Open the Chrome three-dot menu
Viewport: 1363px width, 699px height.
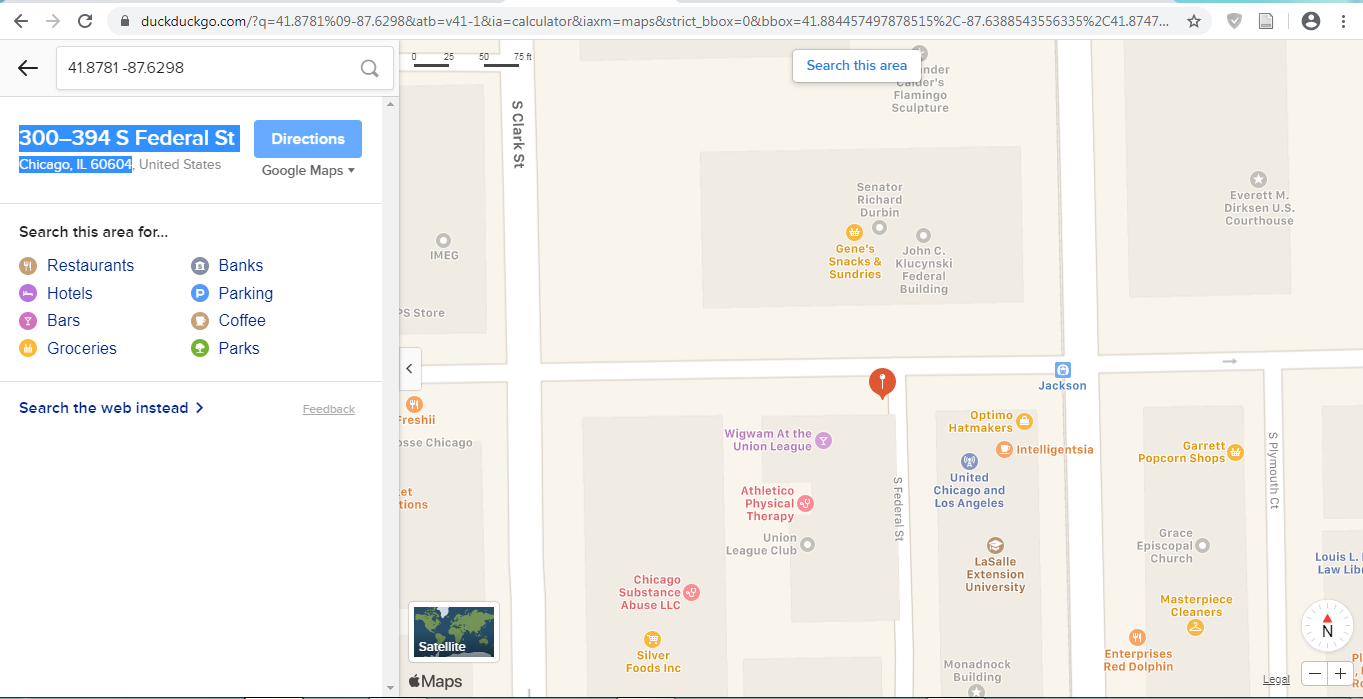pos(1343,21)
